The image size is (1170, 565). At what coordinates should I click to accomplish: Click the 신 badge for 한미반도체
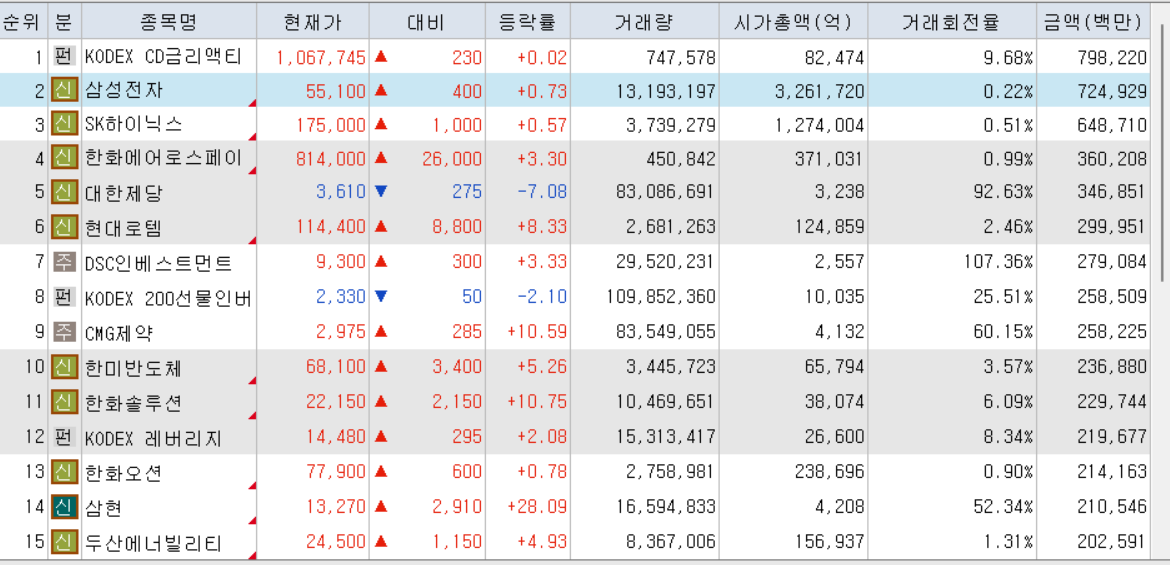coord(64,366)
